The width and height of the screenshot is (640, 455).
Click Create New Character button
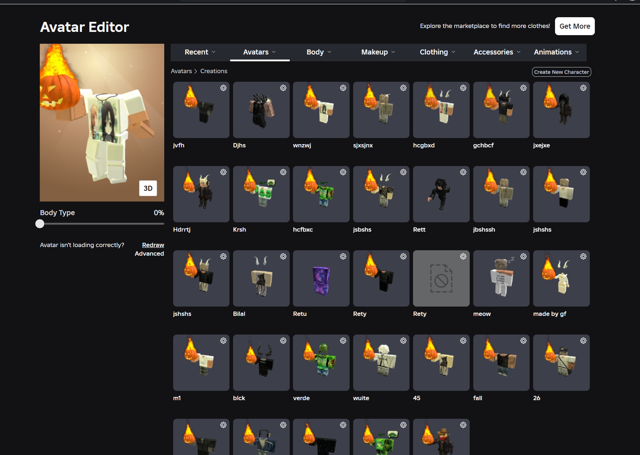tap(562, 72)
